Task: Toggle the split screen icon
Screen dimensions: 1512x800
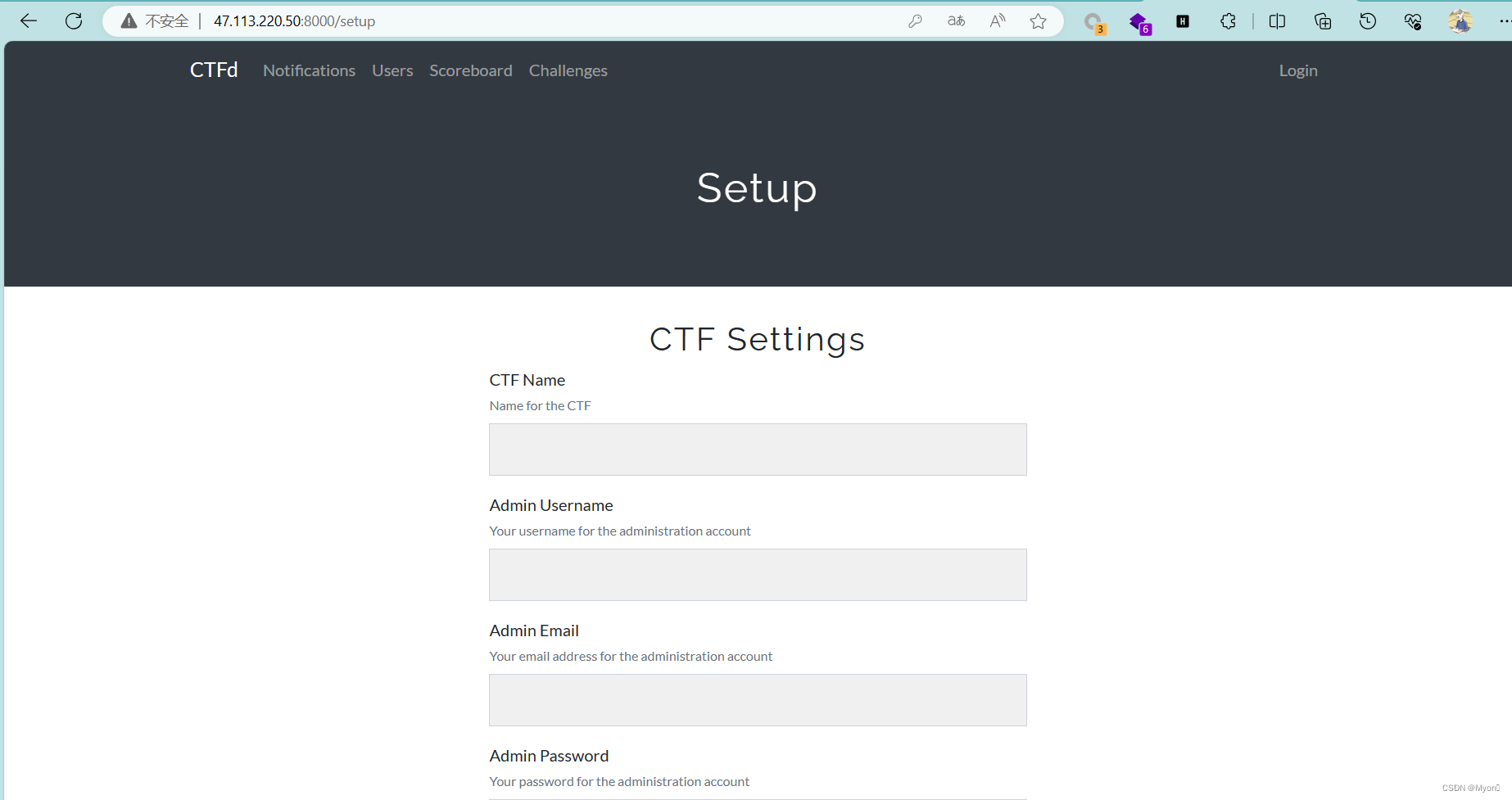Action: tap(1277, 21)
